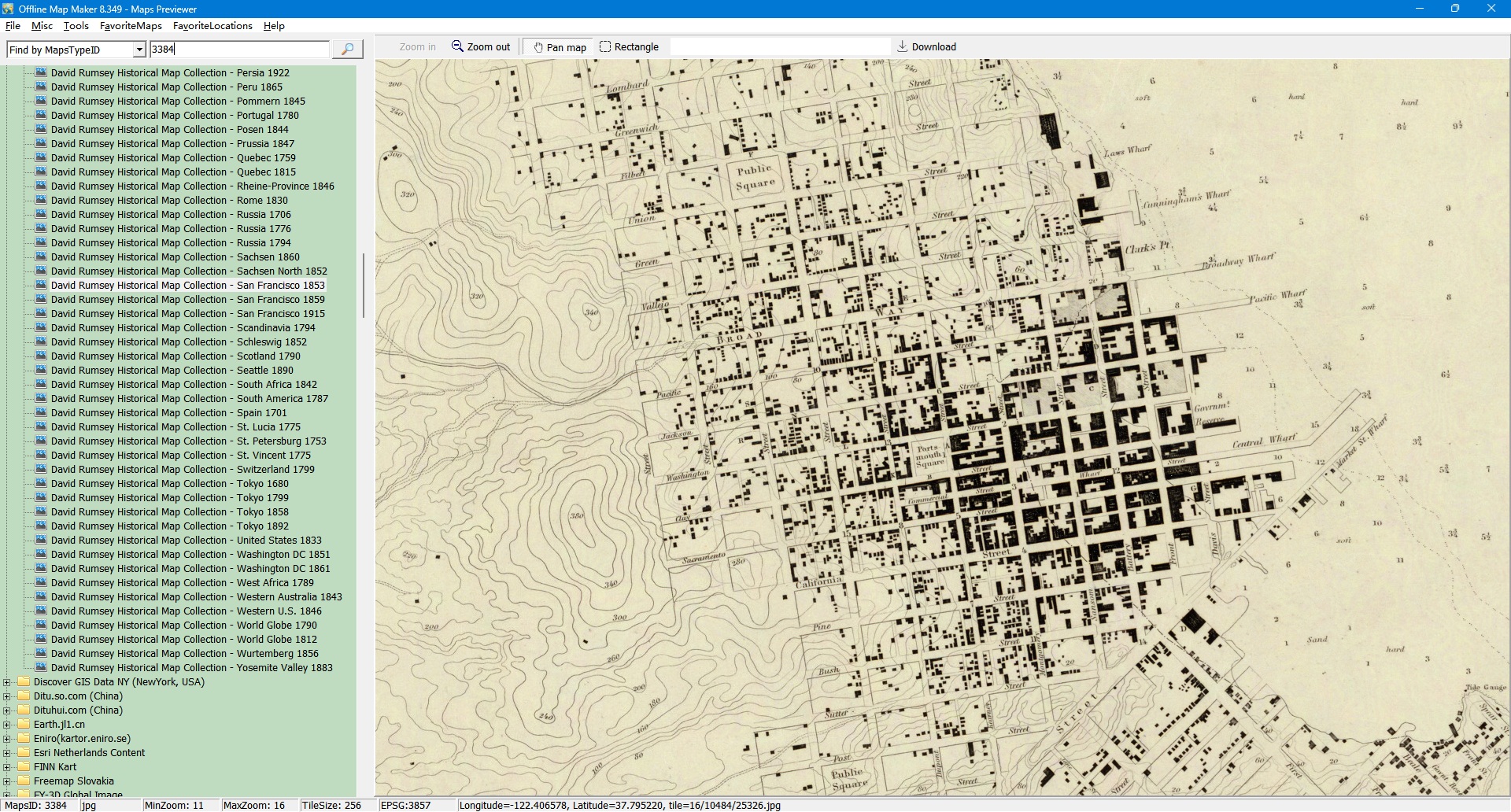The width and height of the screenshot is (1511, 812).
Task: Click the MapsTypeID search input field
Action: pos(239,50)
